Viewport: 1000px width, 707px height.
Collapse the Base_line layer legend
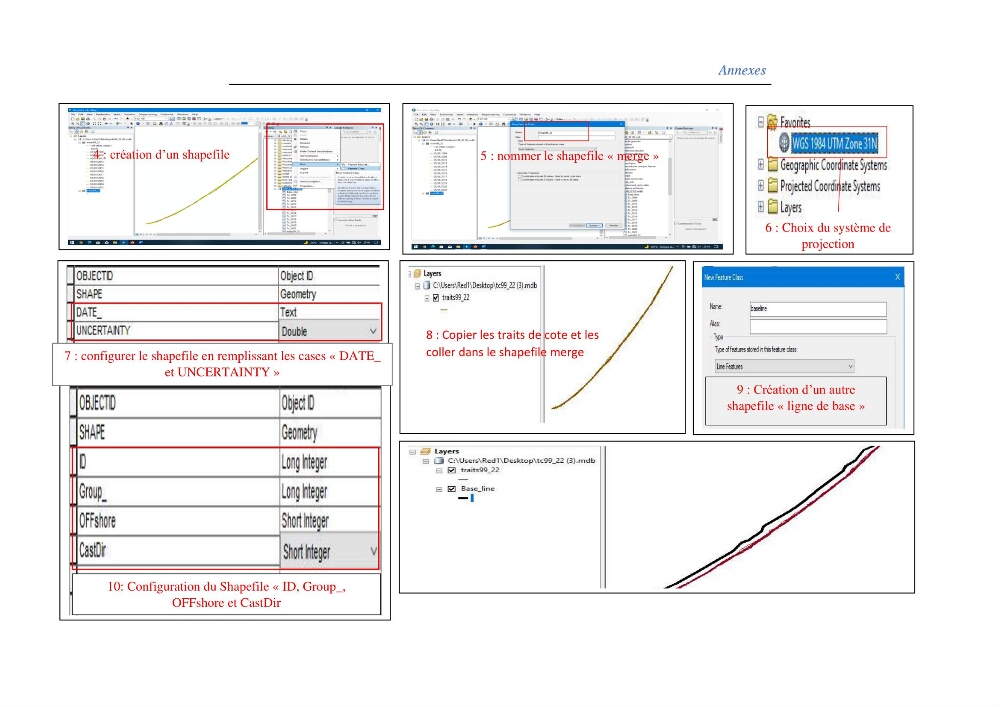point(439,489)
